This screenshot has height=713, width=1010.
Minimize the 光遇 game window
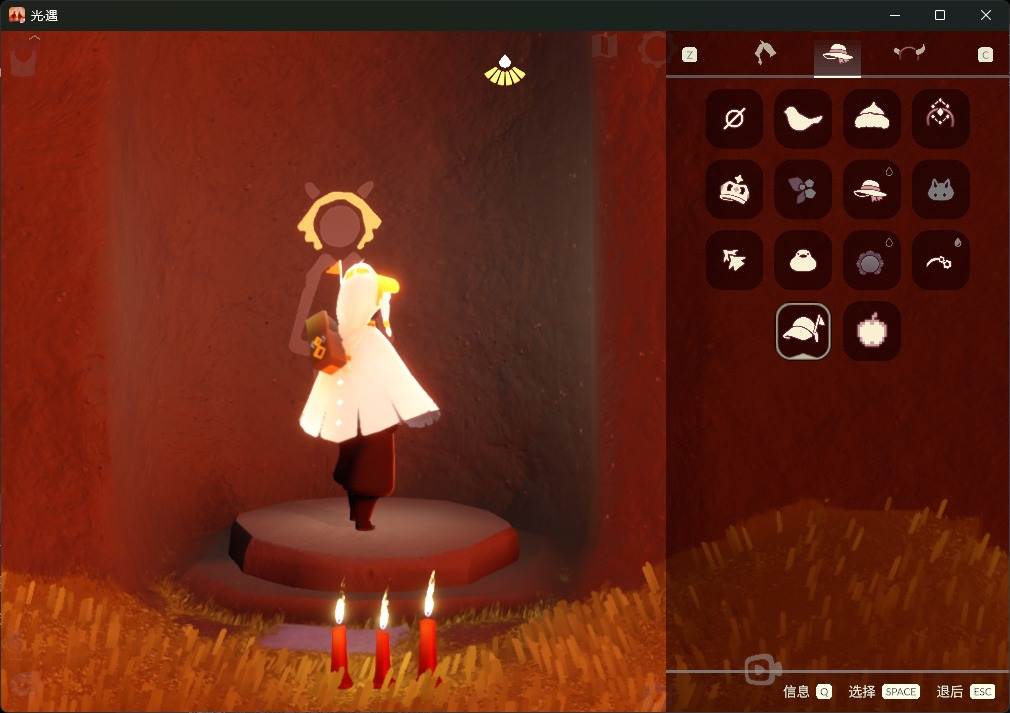tap(895, 15)
